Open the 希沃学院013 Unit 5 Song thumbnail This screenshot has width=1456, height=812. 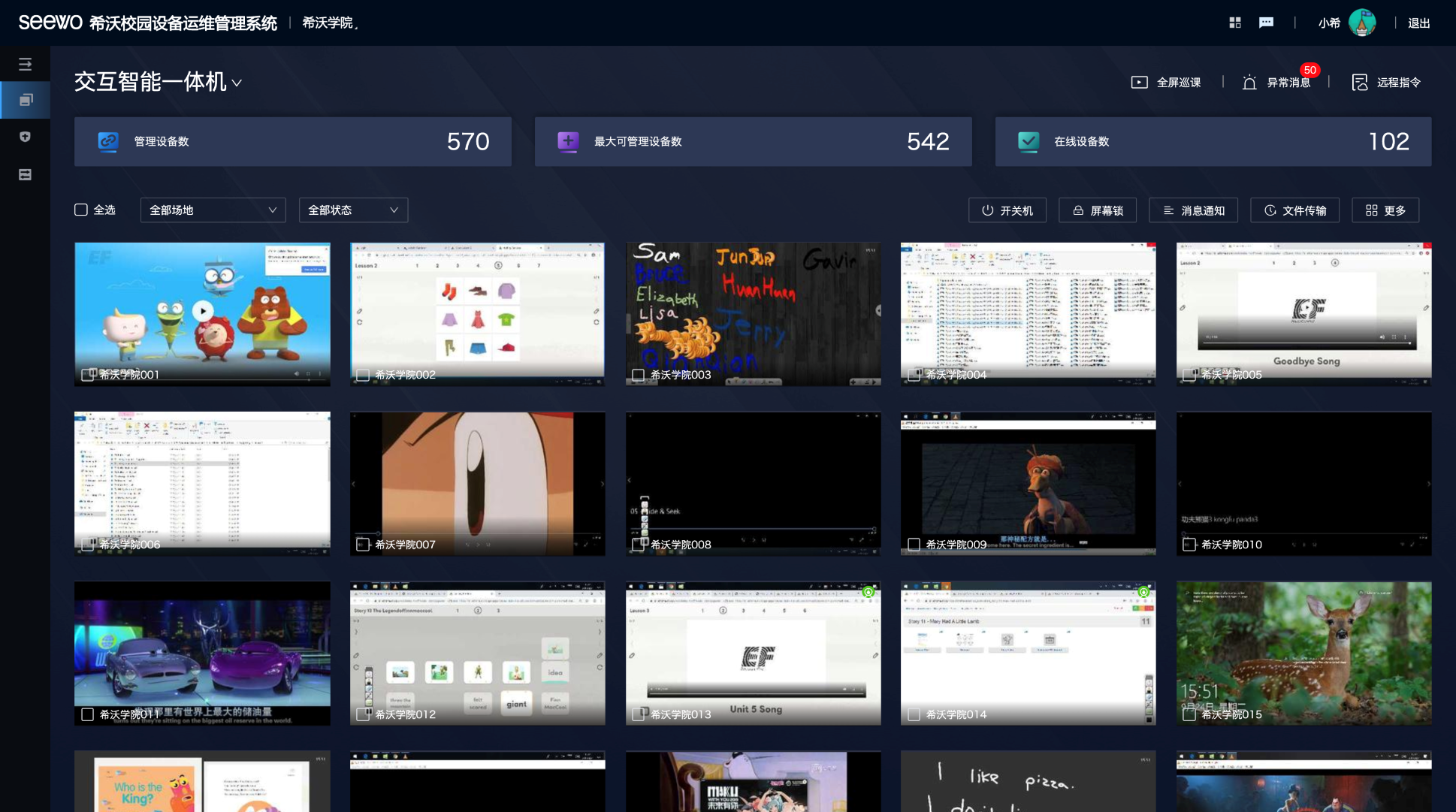click(x=753, y=654)
